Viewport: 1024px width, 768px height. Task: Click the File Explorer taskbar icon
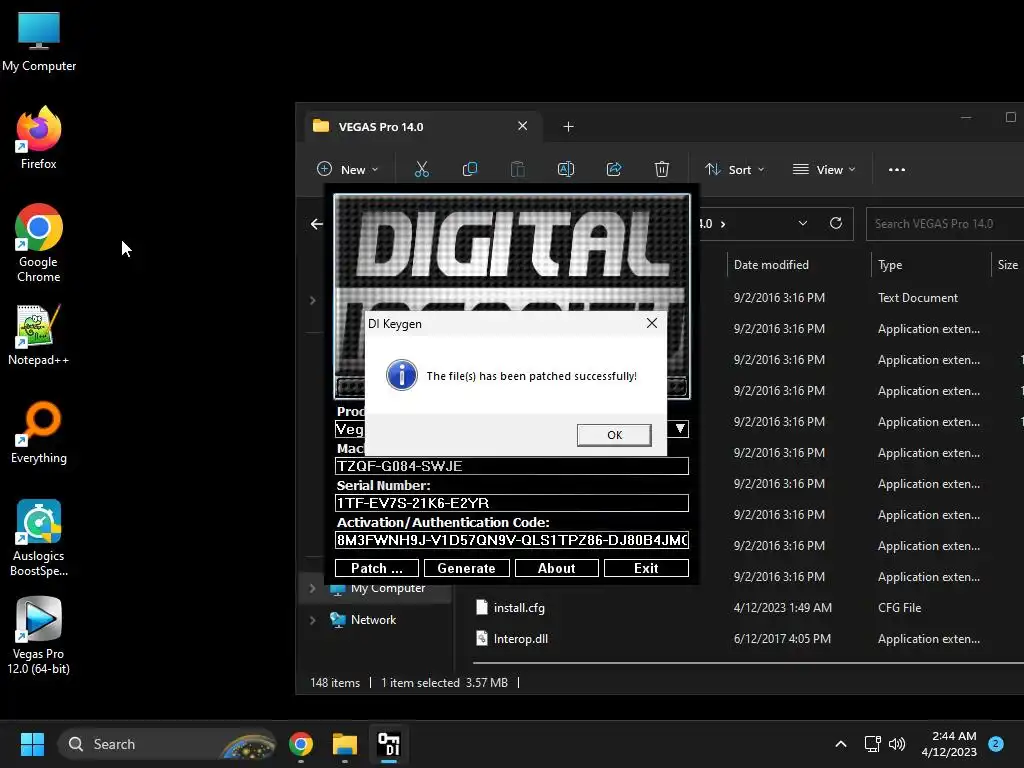pos(344,744)
